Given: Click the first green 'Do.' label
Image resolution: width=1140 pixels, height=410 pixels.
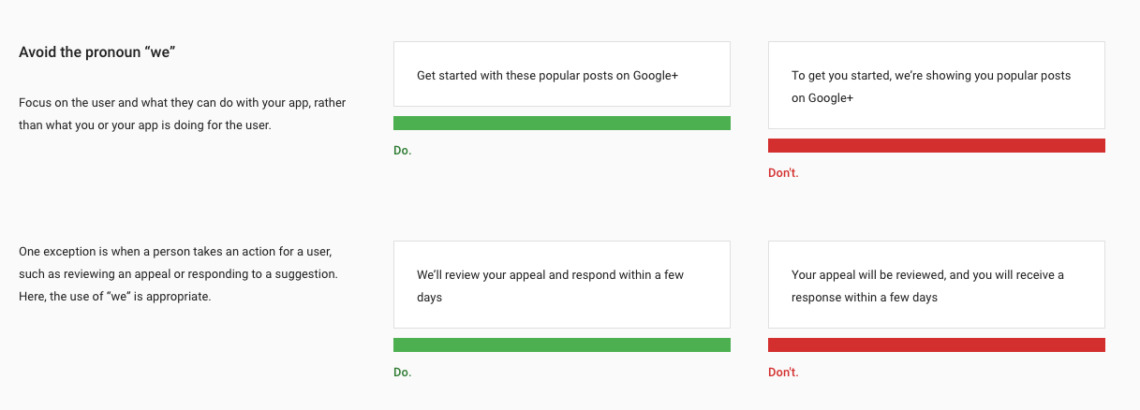Looking at the screenshot, I should (x=402, y=151).
